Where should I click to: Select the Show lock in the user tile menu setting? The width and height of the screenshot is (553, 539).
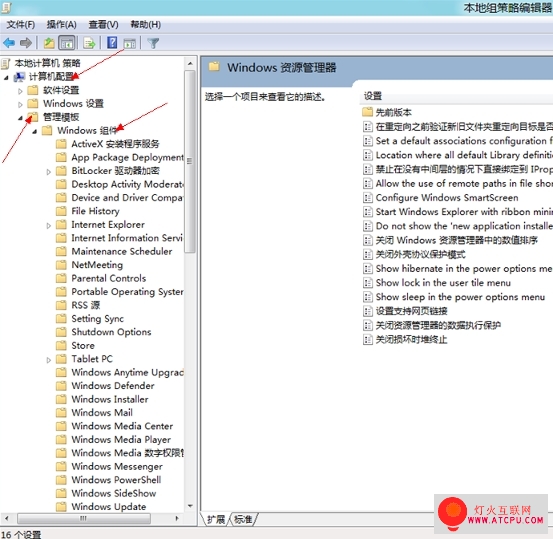443,283
